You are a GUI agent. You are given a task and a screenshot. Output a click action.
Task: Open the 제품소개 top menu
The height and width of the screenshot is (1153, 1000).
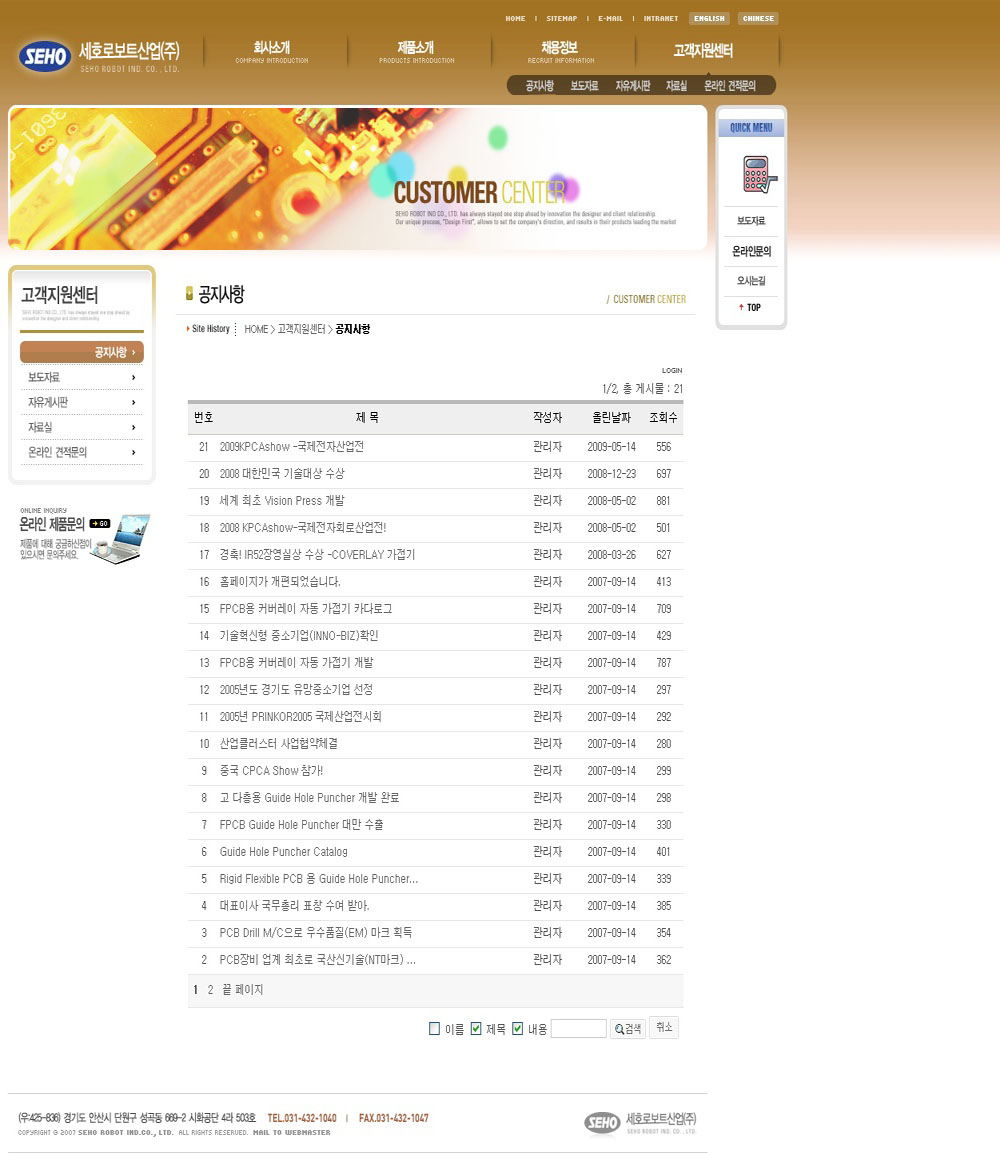pyautogui.click(x=416, y=51)
